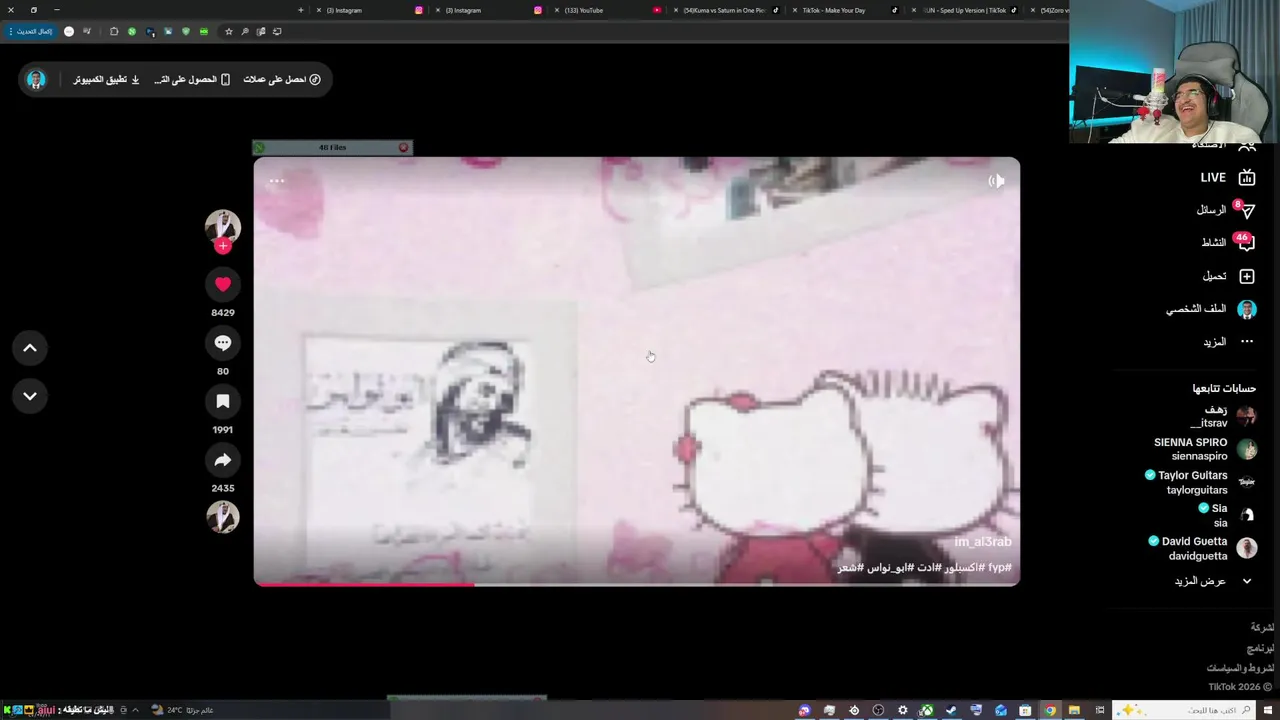Open the TikTok 2026 copyright footer text
This screenshot has width=1280, height=720.
point(1240,687)
